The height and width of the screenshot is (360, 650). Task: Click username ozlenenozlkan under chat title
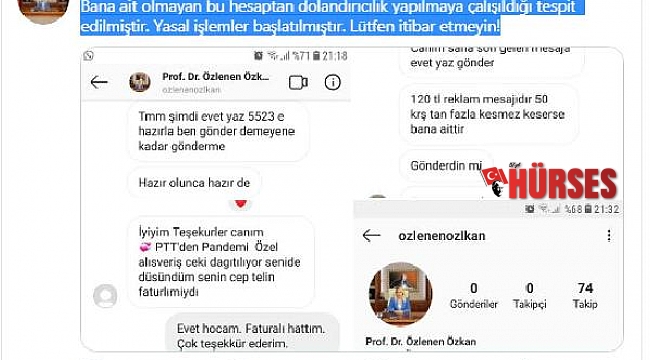[192, 90]
